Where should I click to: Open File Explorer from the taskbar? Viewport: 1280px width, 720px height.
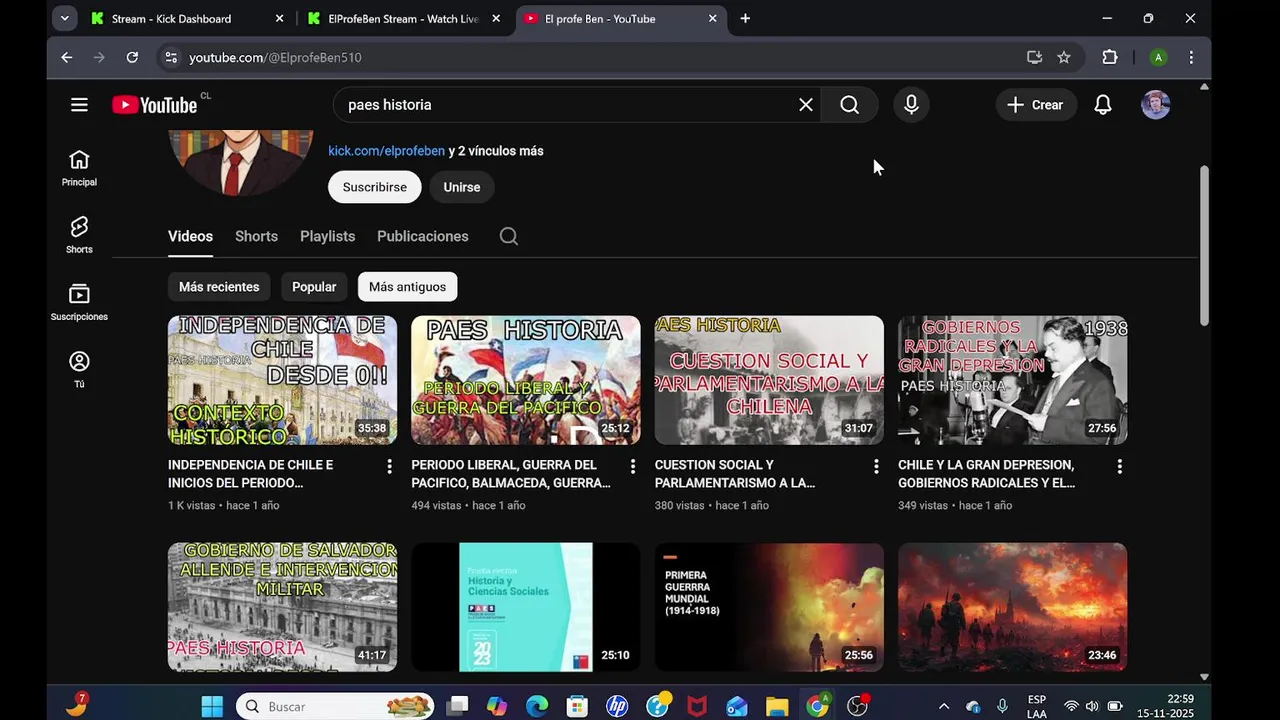tap(777, 706)
